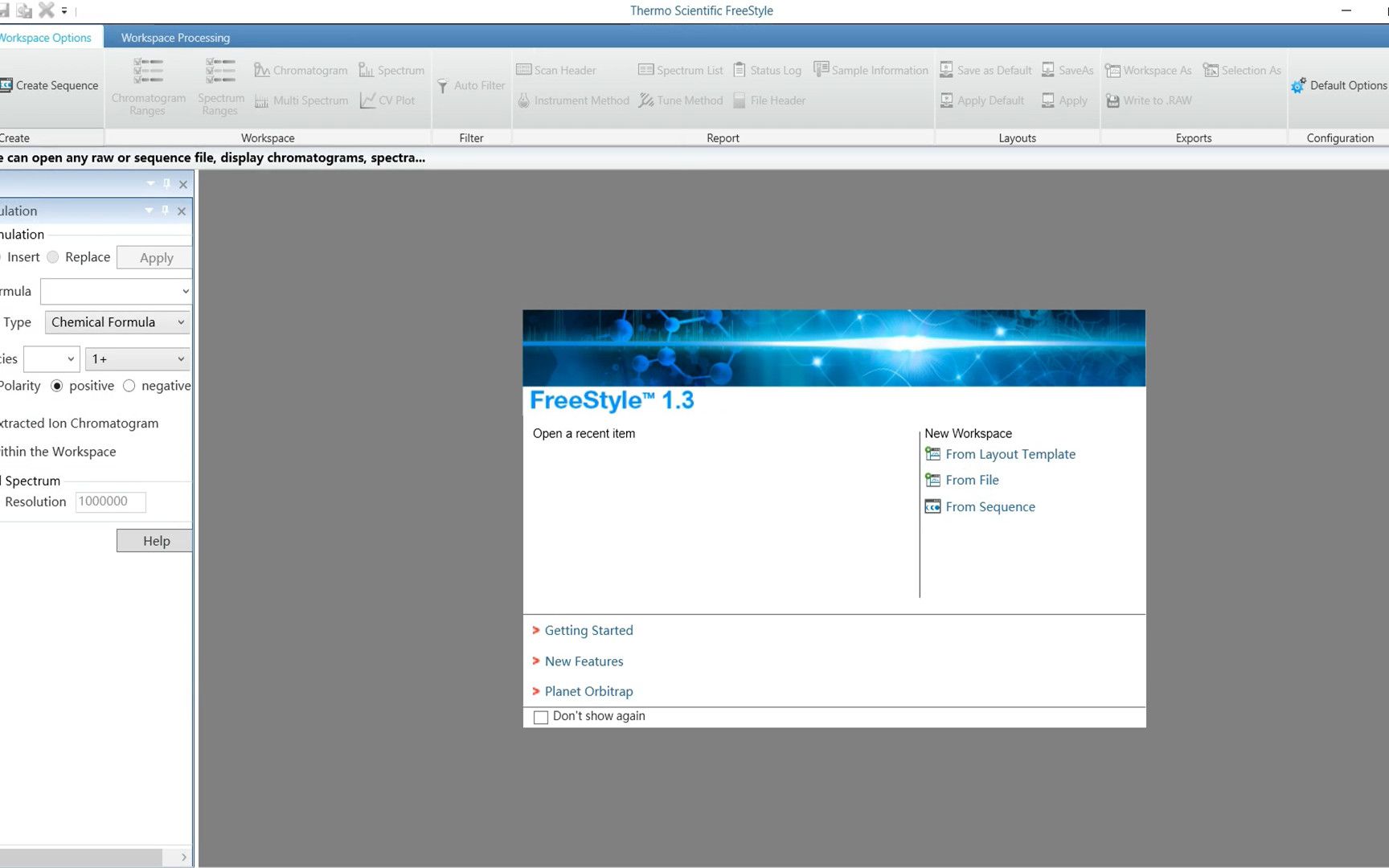The height and width of the screenshot is (868, 1389).
Task: Close the simulation panel
Action: point(182,211)
